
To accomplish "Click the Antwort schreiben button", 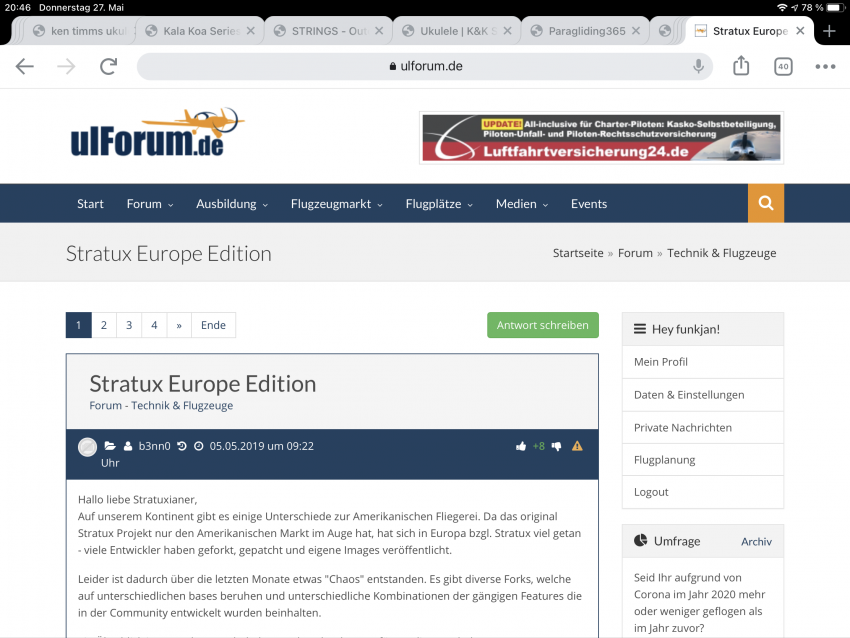I will [543, 325].
